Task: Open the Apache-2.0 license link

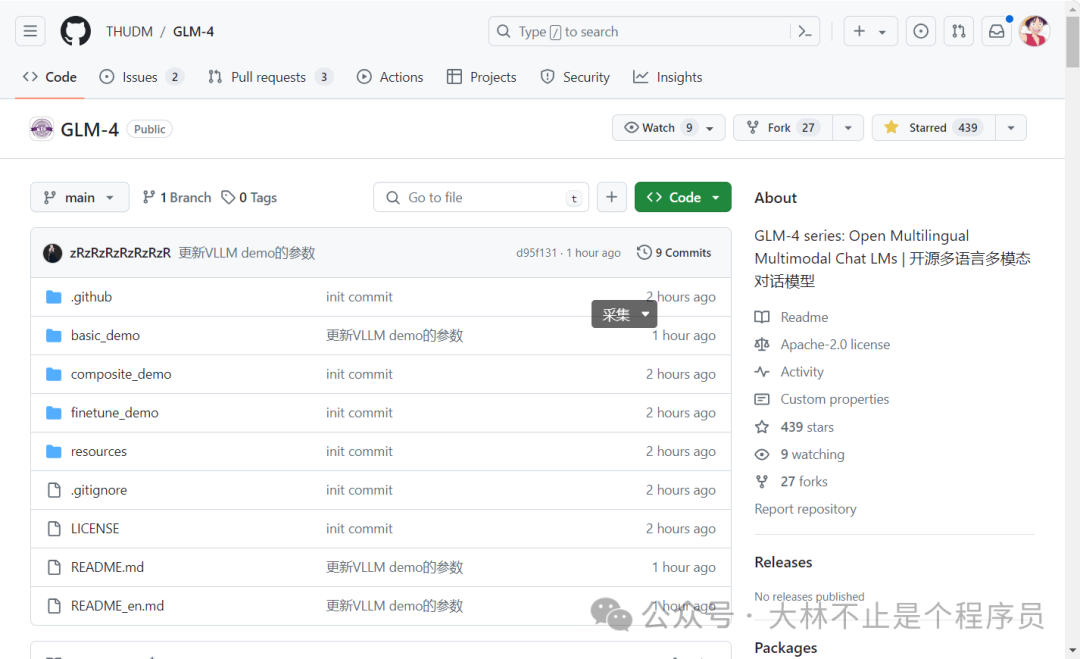Action: click(835, 344)
